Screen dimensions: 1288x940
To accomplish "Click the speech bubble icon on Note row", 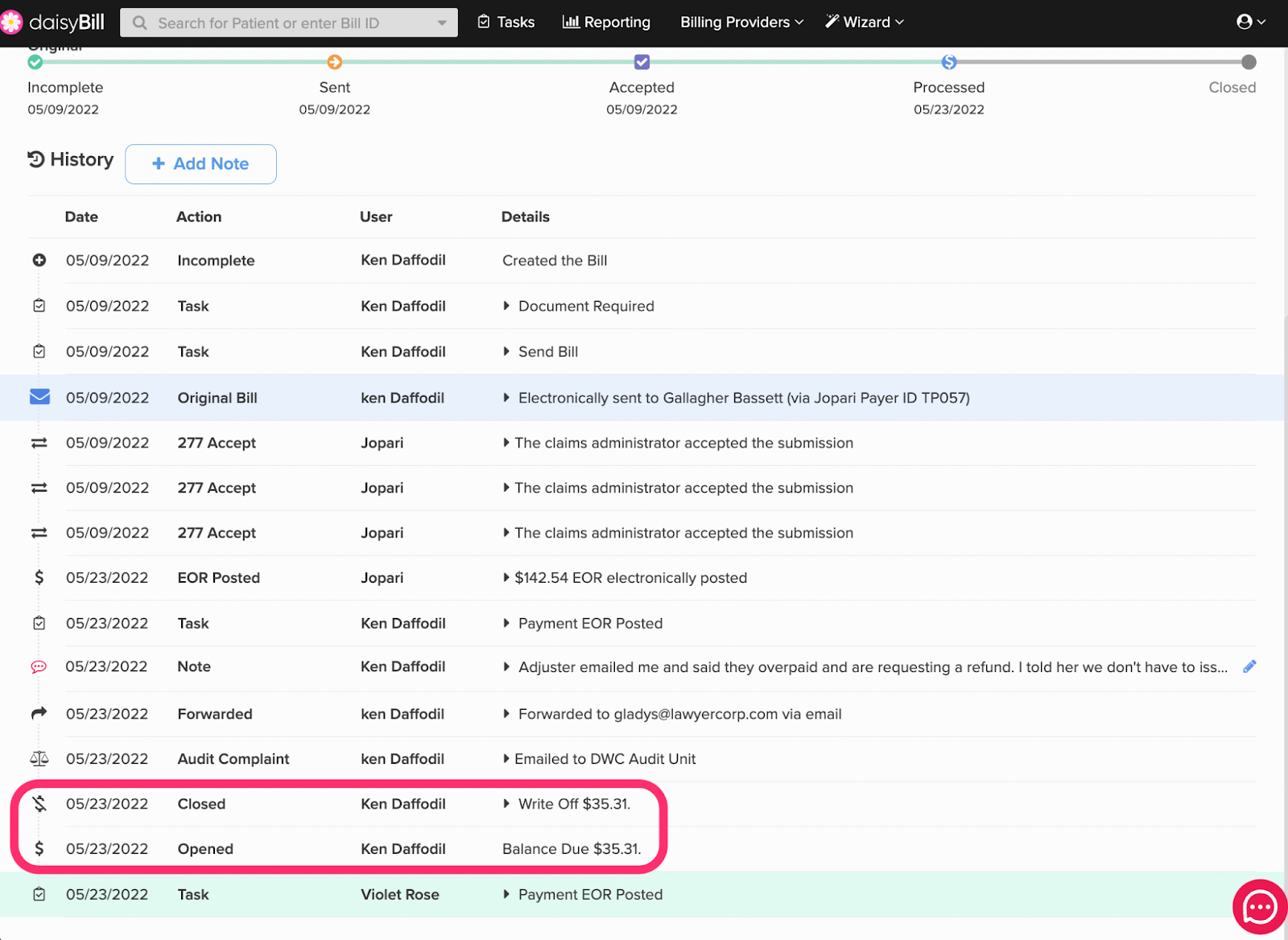I will point(39,667).
